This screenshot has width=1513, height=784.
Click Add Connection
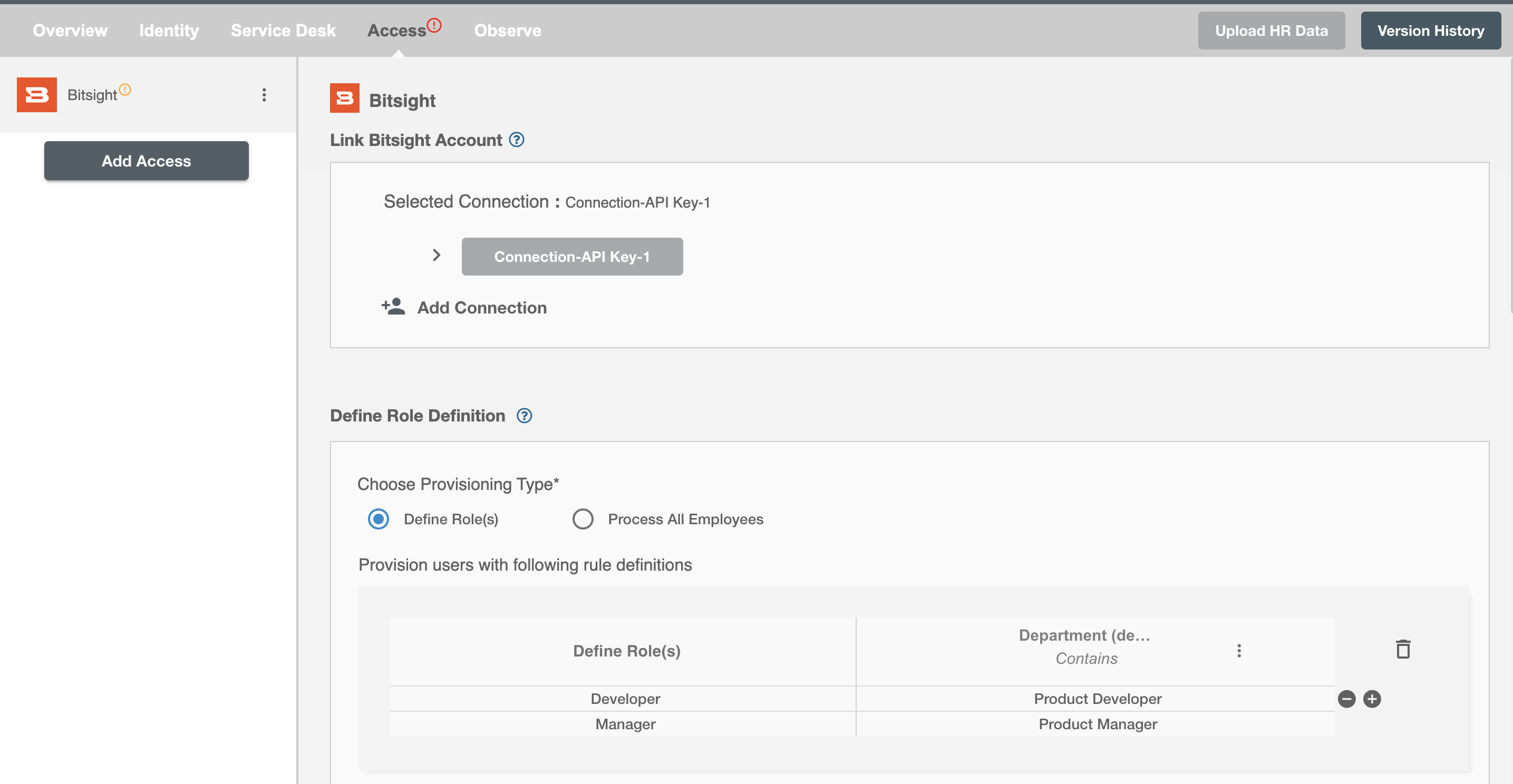482,308
